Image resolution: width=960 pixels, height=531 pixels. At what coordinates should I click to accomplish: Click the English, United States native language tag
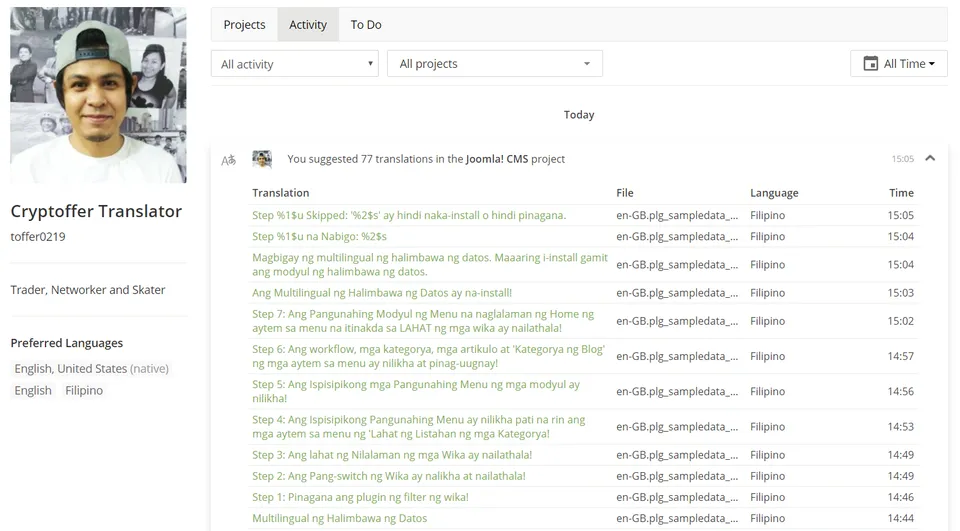click(92, 369)
